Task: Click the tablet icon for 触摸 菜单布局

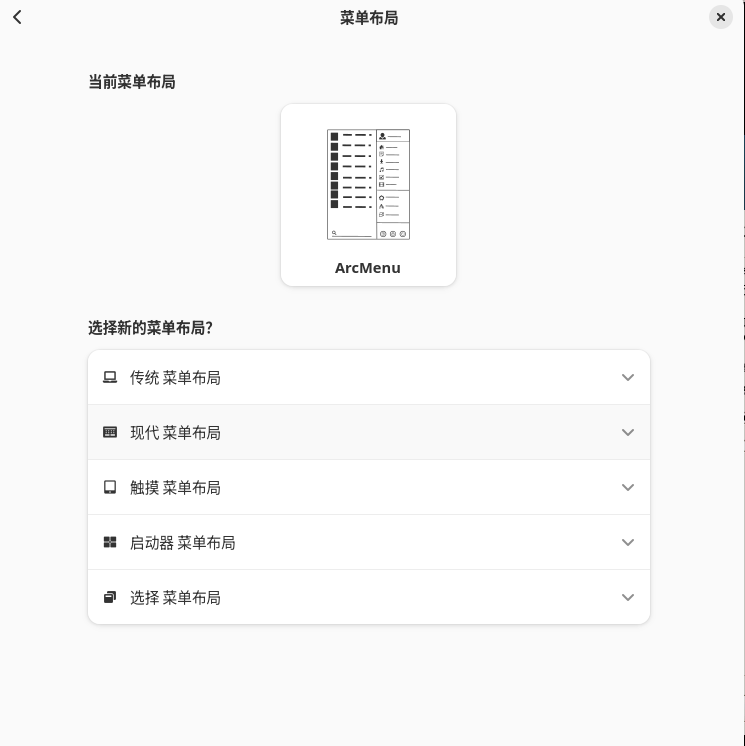Action: (110, 487)
